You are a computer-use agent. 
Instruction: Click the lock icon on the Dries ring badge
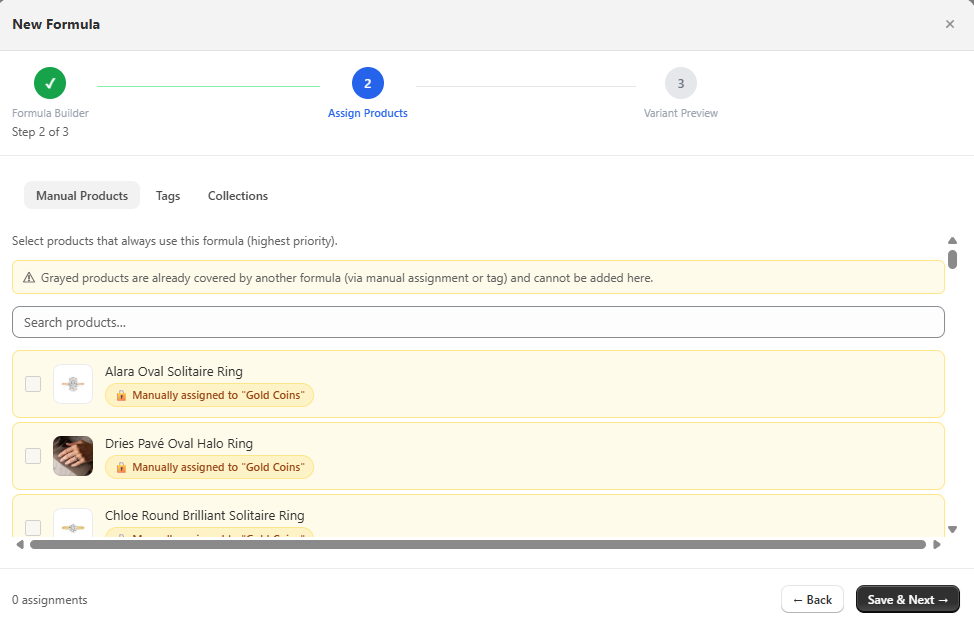(x=121, y=467)
